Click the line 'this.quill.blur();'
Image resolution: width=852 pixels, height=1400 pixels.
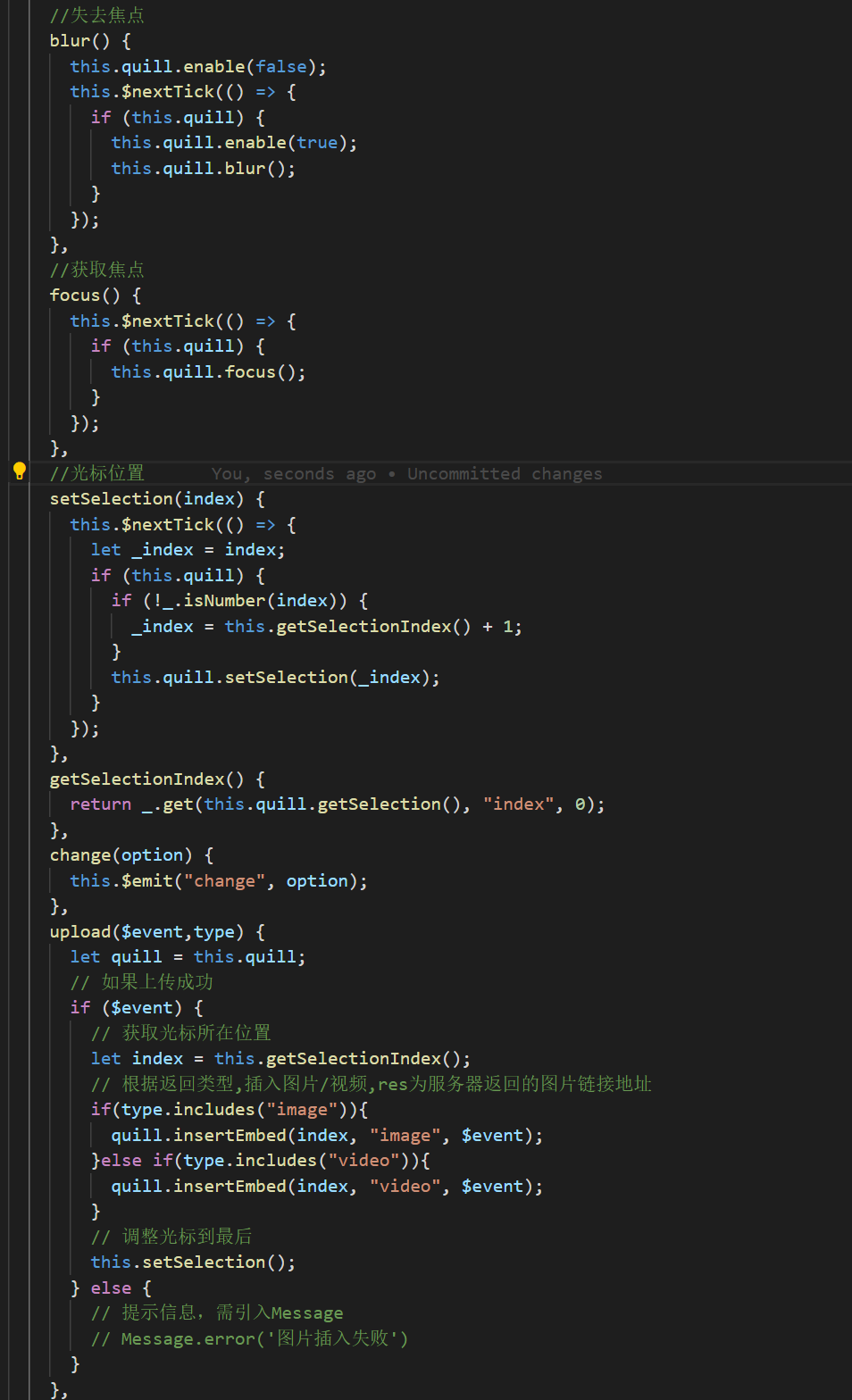click(203, 169)
